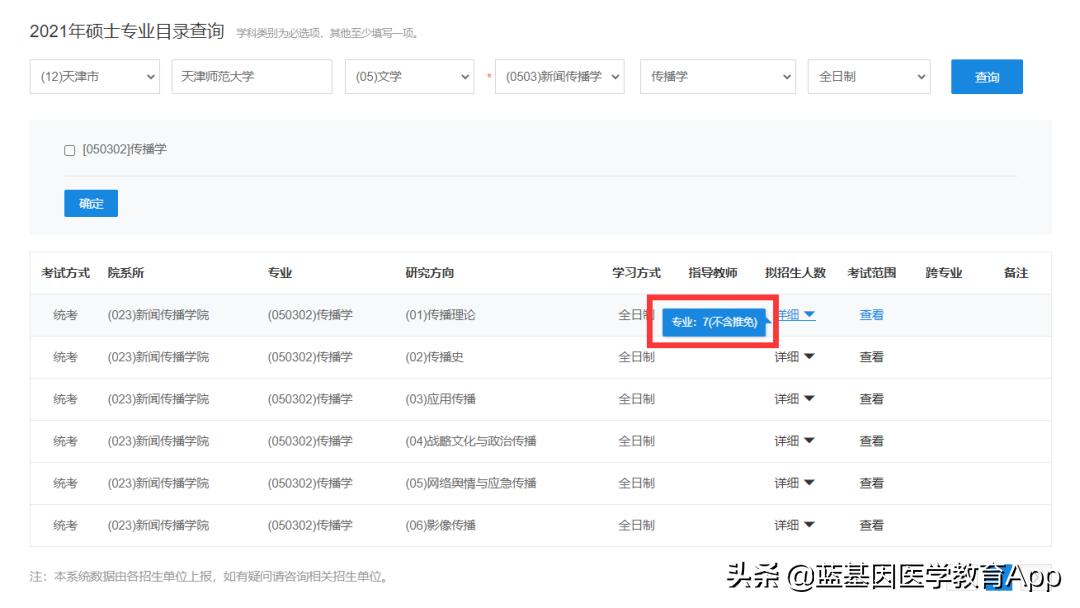Open 查看 exam scope for (04)战略文化与政治传播

point(871,440)
